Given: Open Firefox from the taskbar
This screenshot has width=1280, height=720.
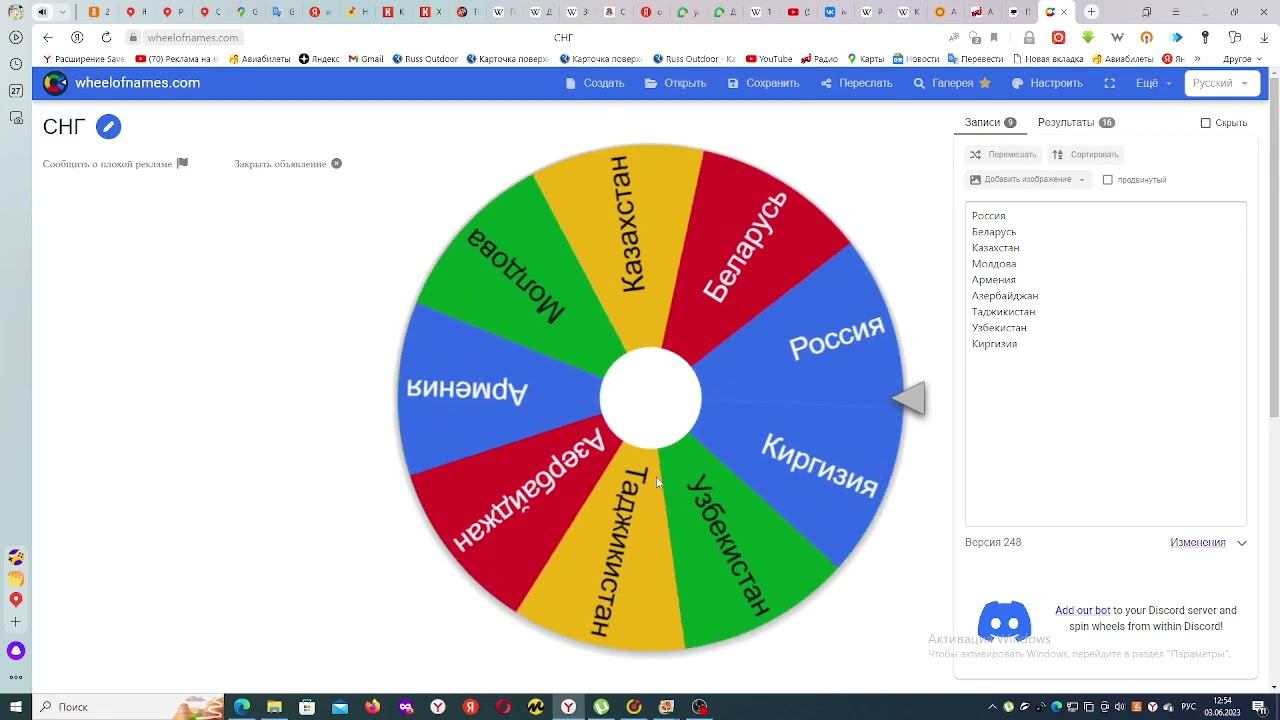Looking at the screenshot, I should point(373,707).
